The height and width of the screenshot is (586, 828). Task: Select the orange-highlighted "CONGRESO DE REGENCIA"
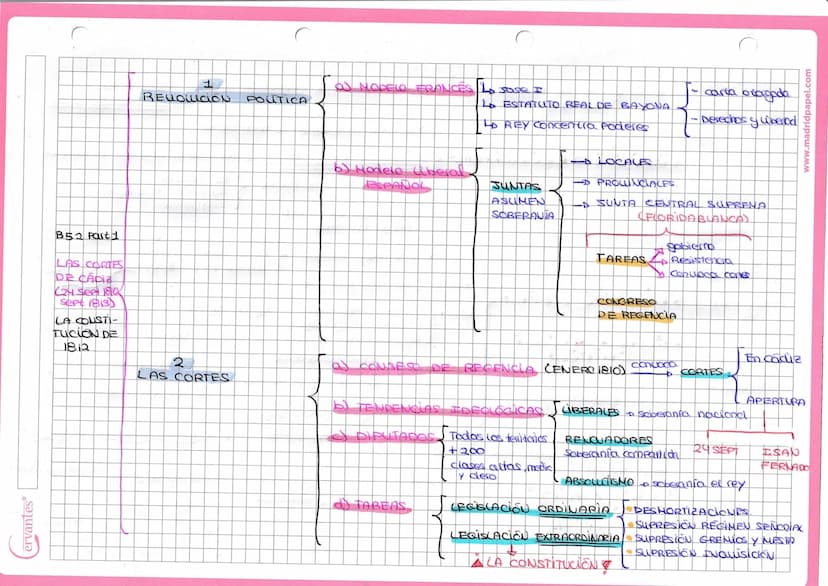point(636,309)
